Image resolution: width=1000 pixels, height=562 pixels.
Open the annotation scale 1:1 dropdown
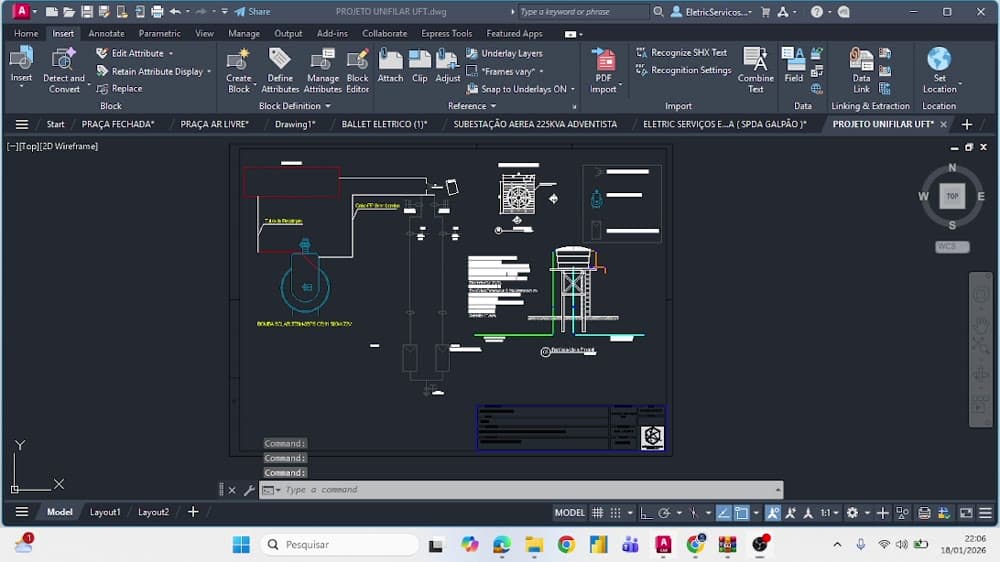[x=829, y=512]
